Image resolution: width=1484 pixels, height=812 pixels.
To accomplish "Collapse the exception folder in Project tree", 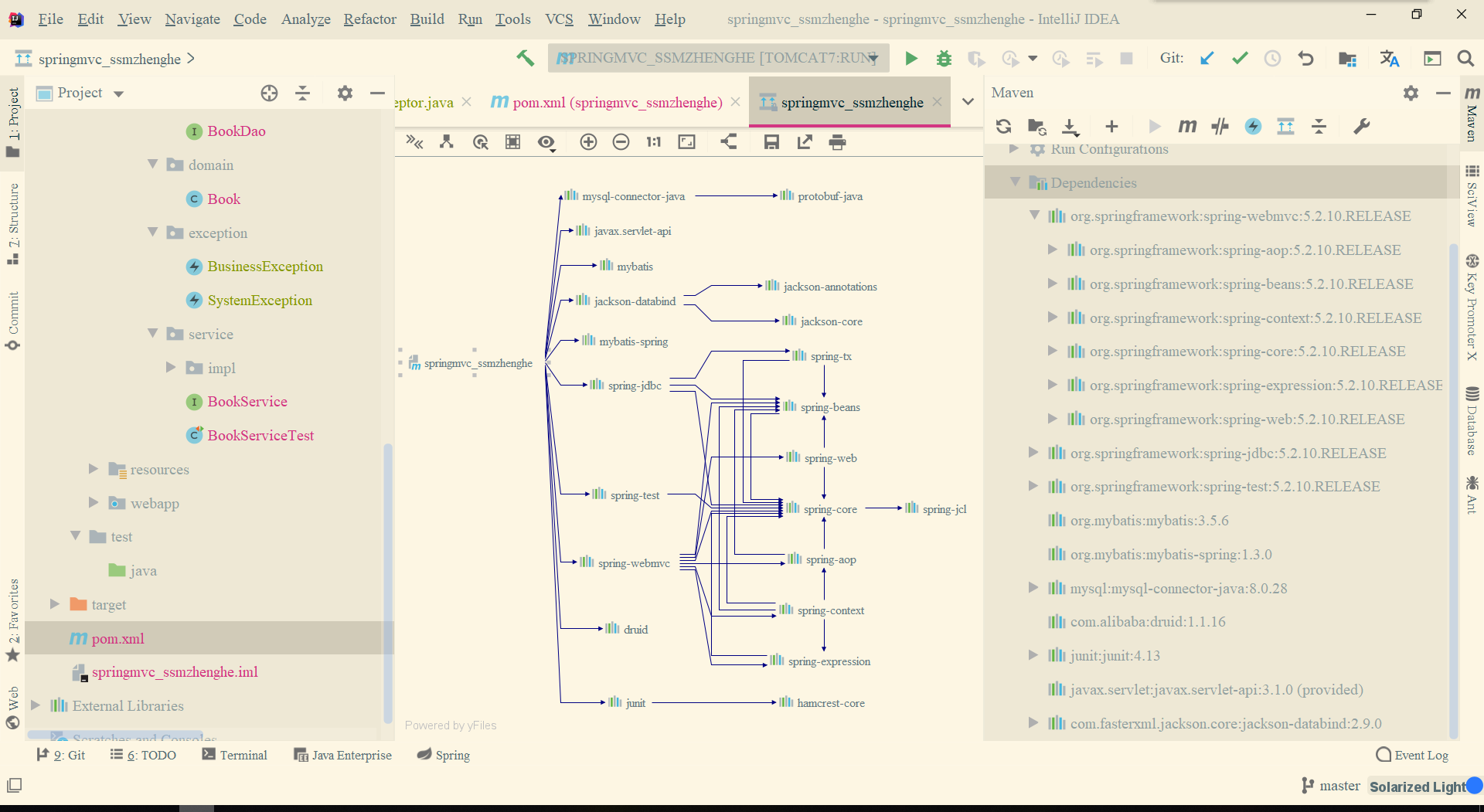I will coord(153,233).
